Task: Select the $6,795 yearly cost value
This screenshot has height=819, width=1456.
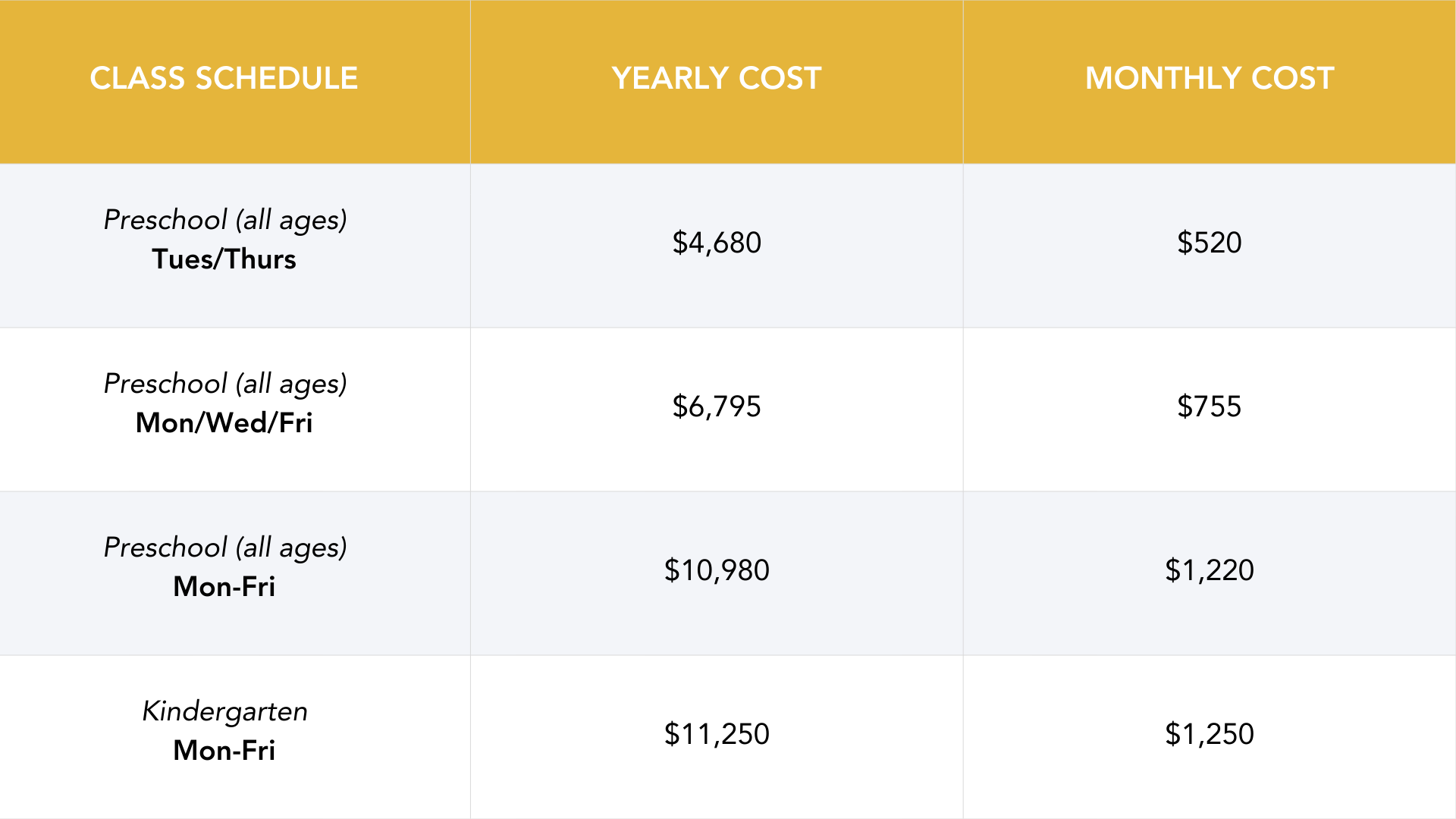Action: click(717, 406)
